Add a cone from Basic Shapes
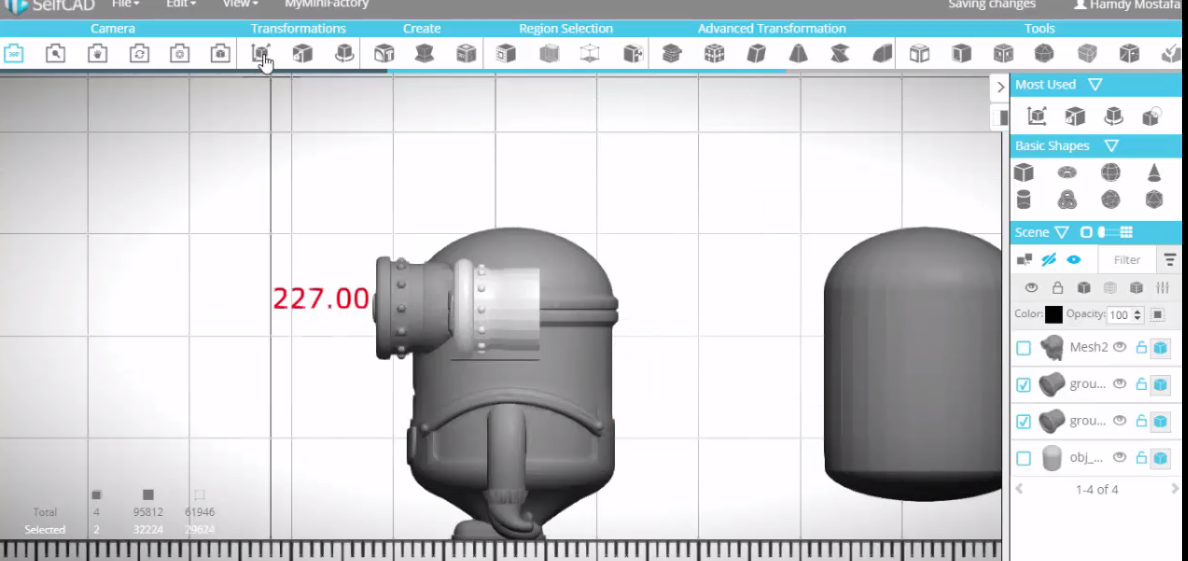This screenshot has width=1188, height=561. [x=1153, y=173]
